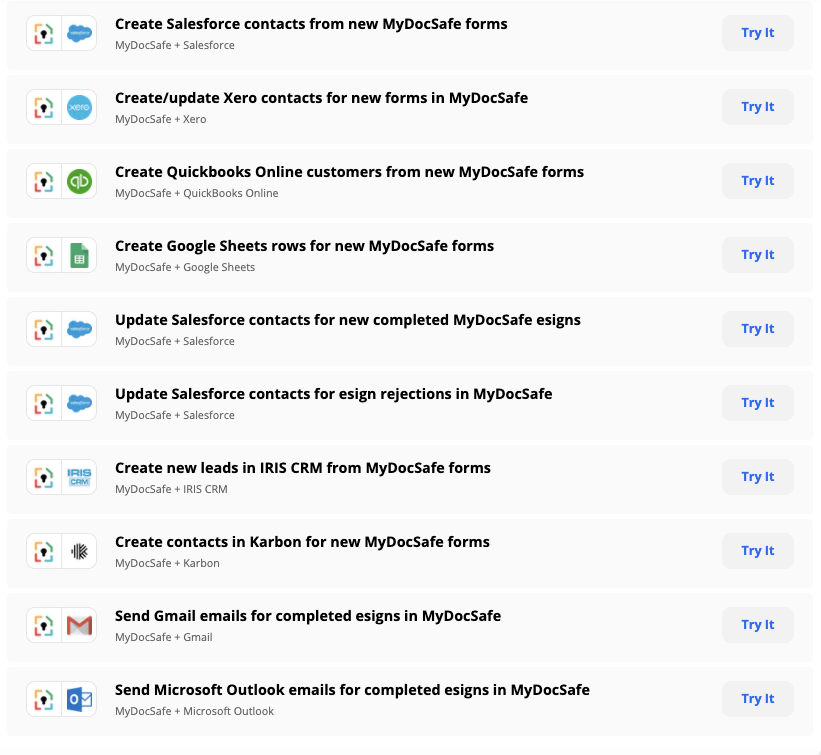Open 'Update Salesforce contacts for new completed' title
The image size is (821, 755).
pos(347,320)
